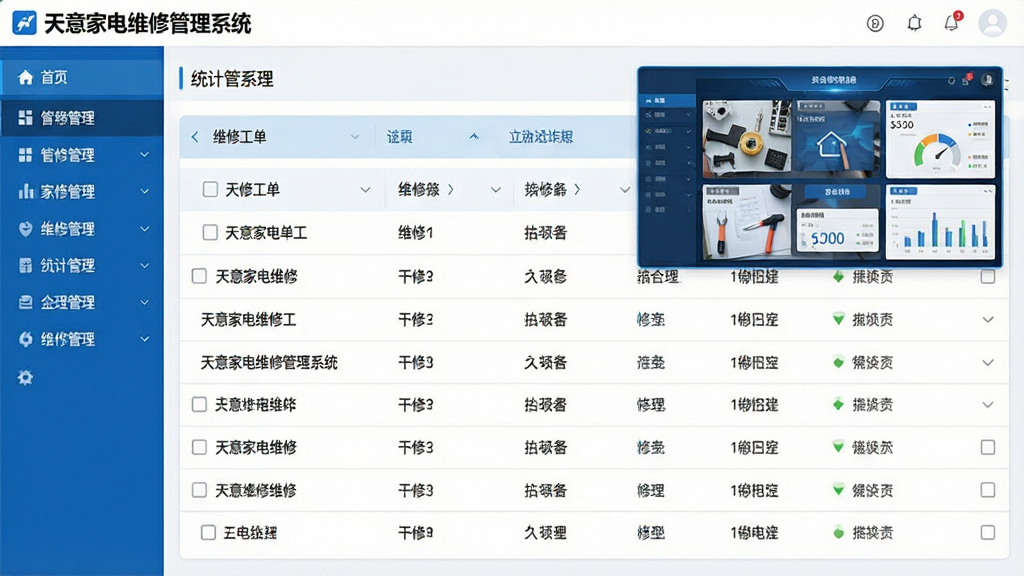Click the shield icon in the sidebar
The image size is (1024, 576).
click(x=25, y=229)
